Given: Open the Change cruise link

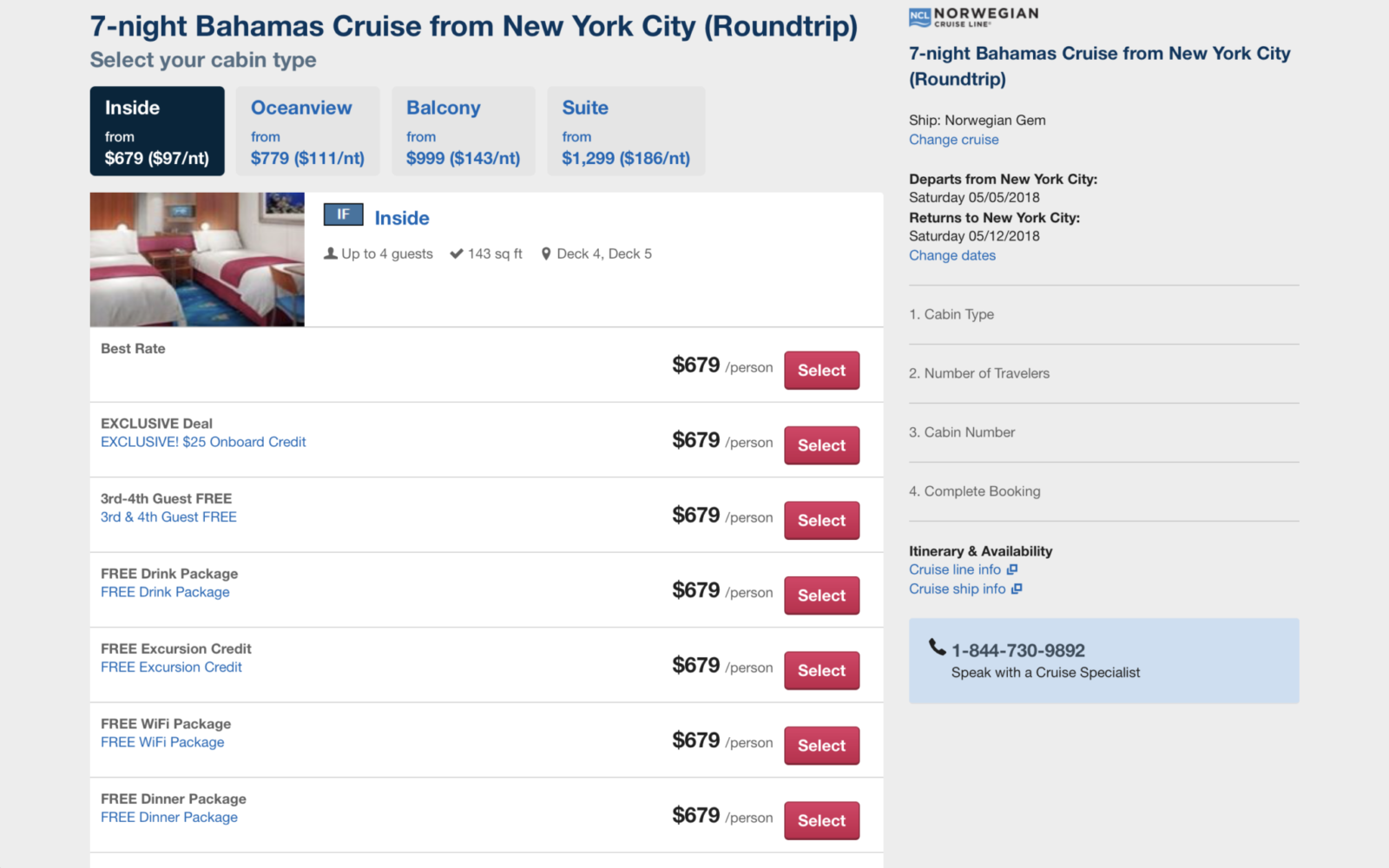Looking at the screenshot, I should pyautogui.click(x=953, y=139).
